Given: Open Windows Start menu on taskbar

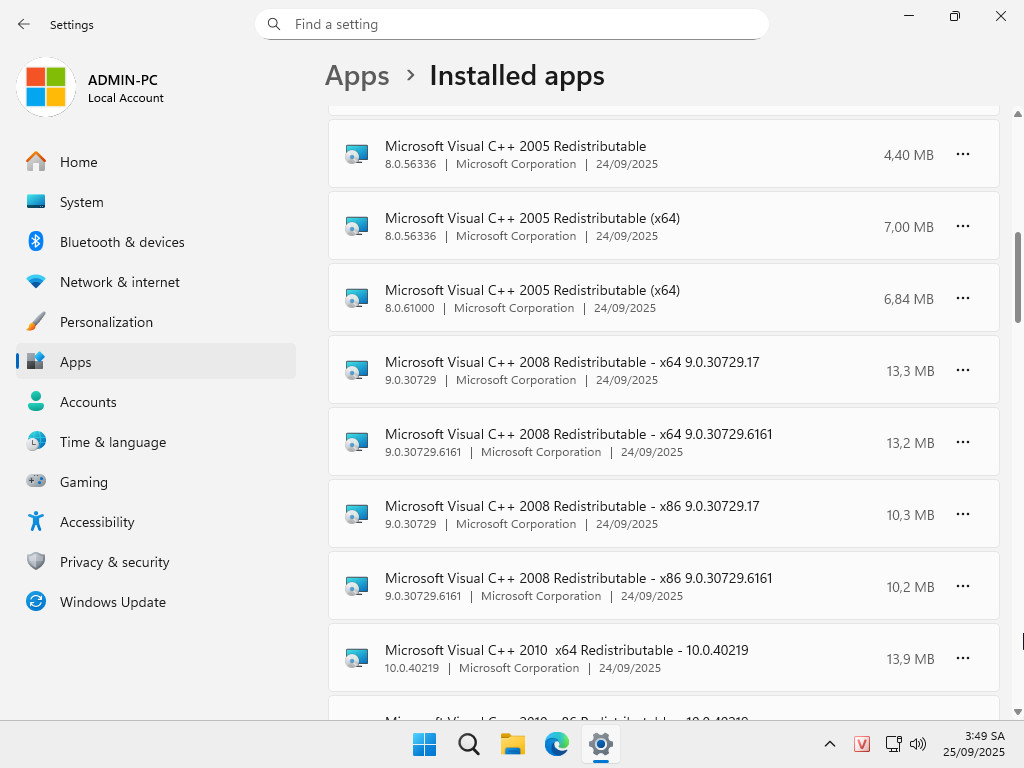Looking at the screenshot, I should pos(424,744).
